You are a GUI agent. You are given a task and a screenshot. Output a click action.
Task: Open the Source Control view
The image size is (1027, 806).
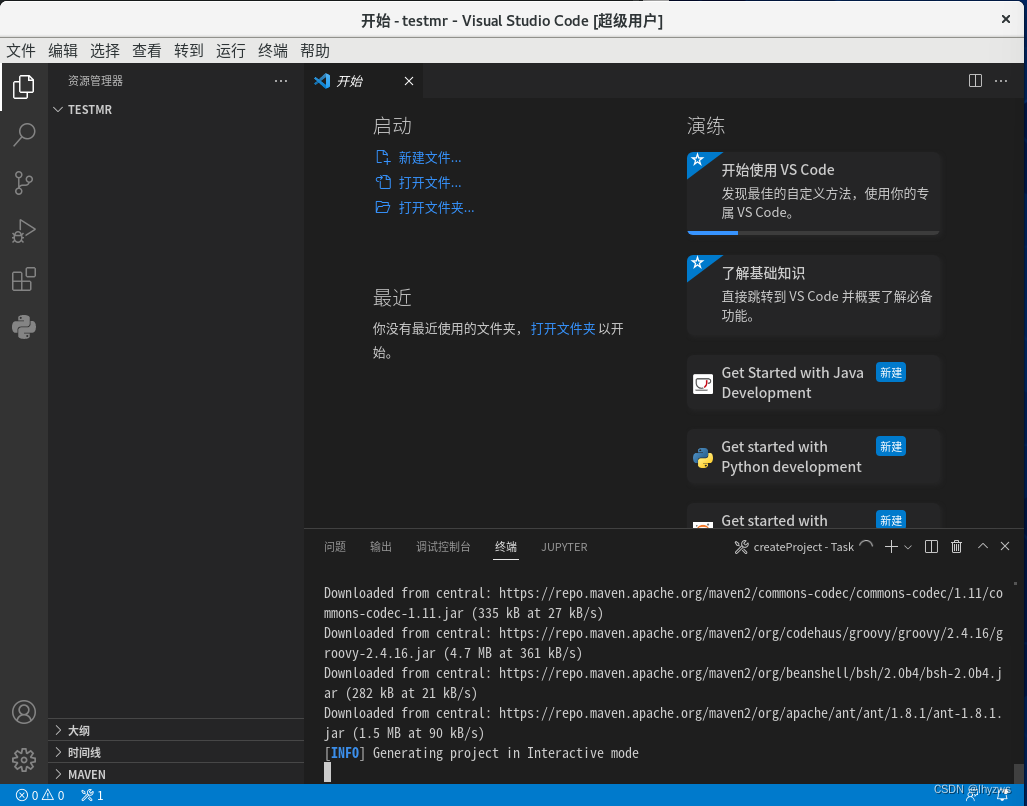[x=24, y=183]
